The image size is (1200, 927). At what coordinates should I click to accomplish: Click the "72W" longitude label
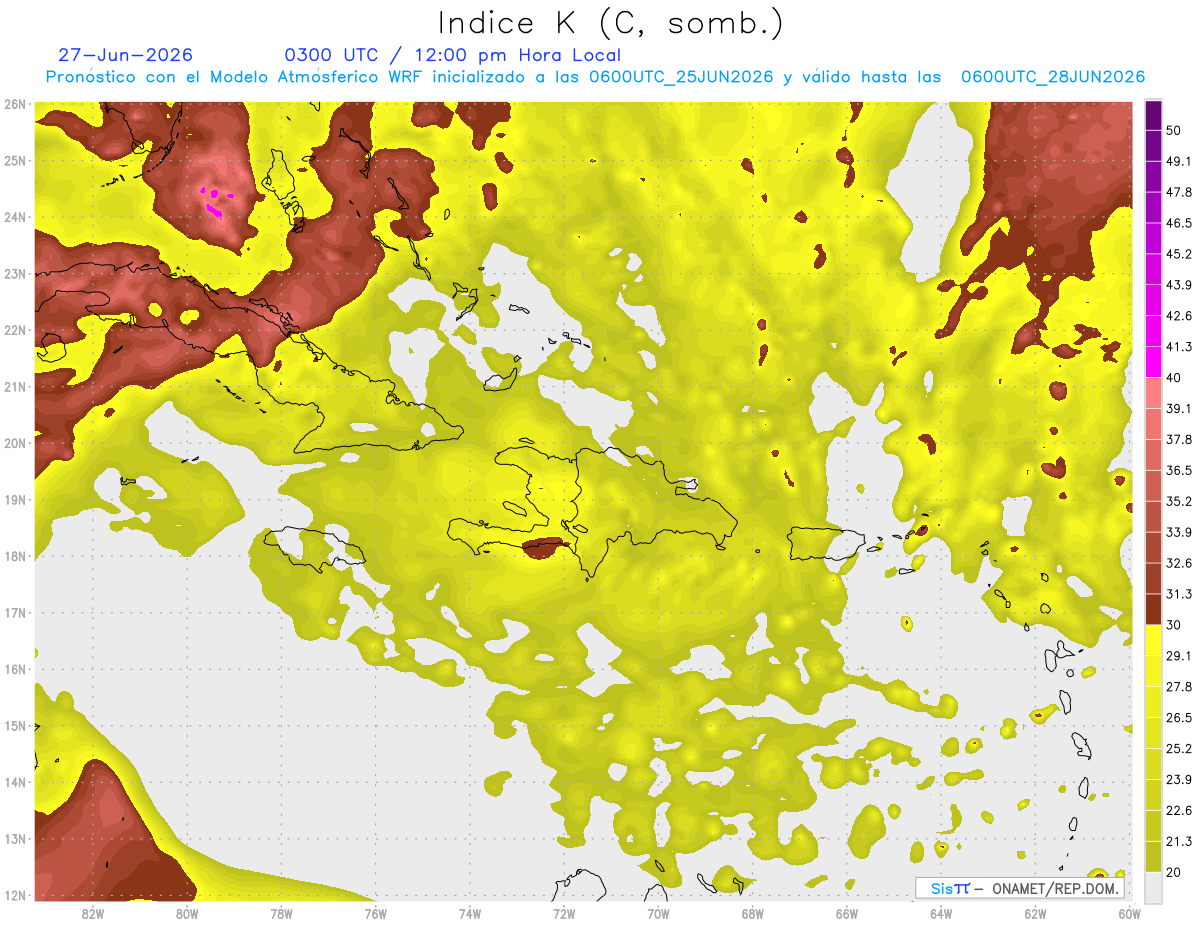click(x=564, y=914)
